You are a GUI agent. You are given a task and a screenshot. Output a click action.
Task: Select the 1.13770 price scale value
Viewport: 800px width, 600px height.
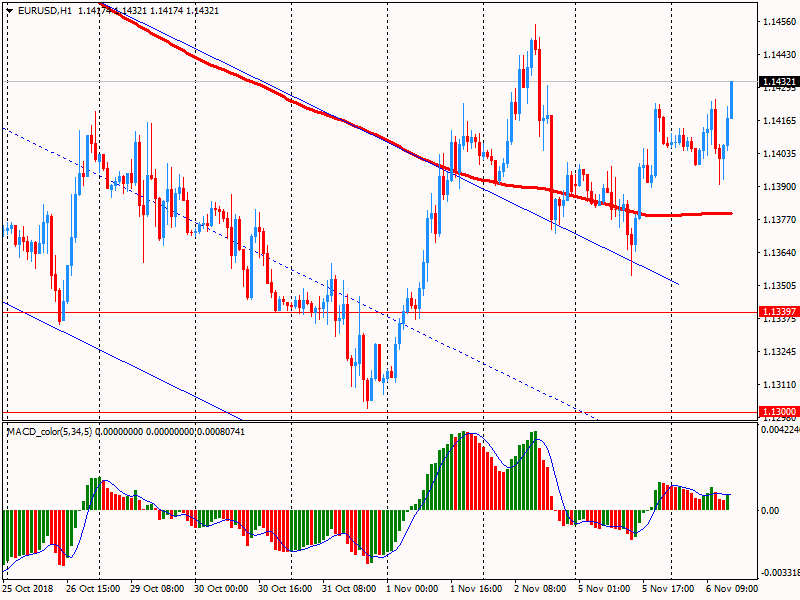click(778, 219)
